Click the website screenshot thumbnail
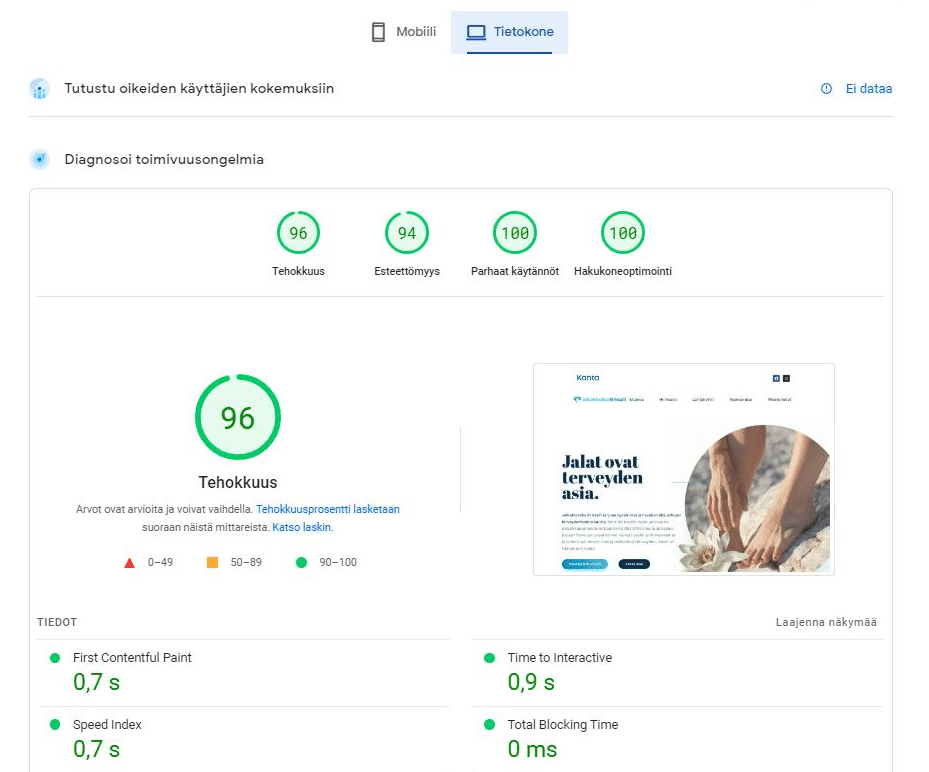Viewport: 929px width, 772px height. coord(684,469)
